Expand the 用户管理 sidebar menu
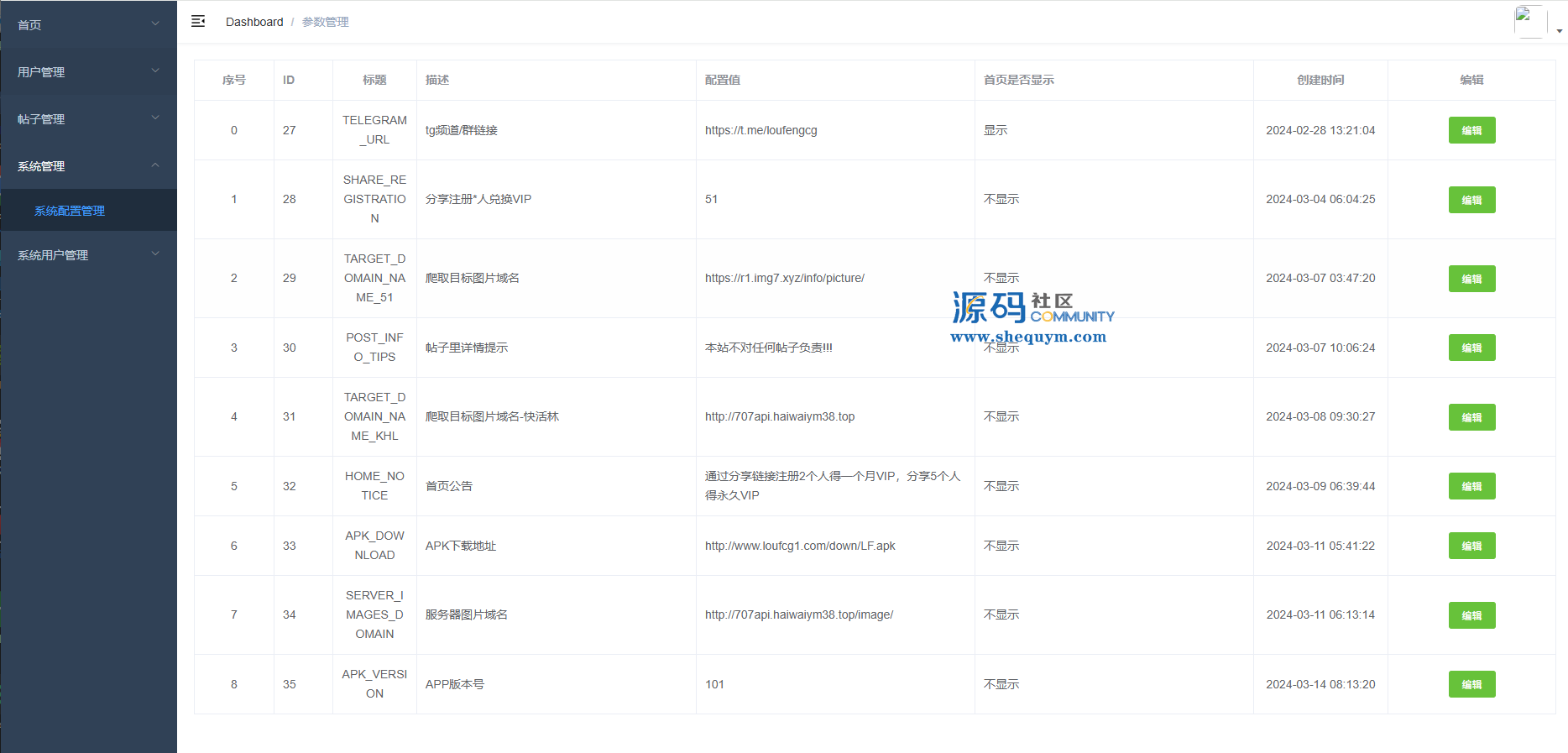This screenshot has width=1568, height=753. coord(88,71)
